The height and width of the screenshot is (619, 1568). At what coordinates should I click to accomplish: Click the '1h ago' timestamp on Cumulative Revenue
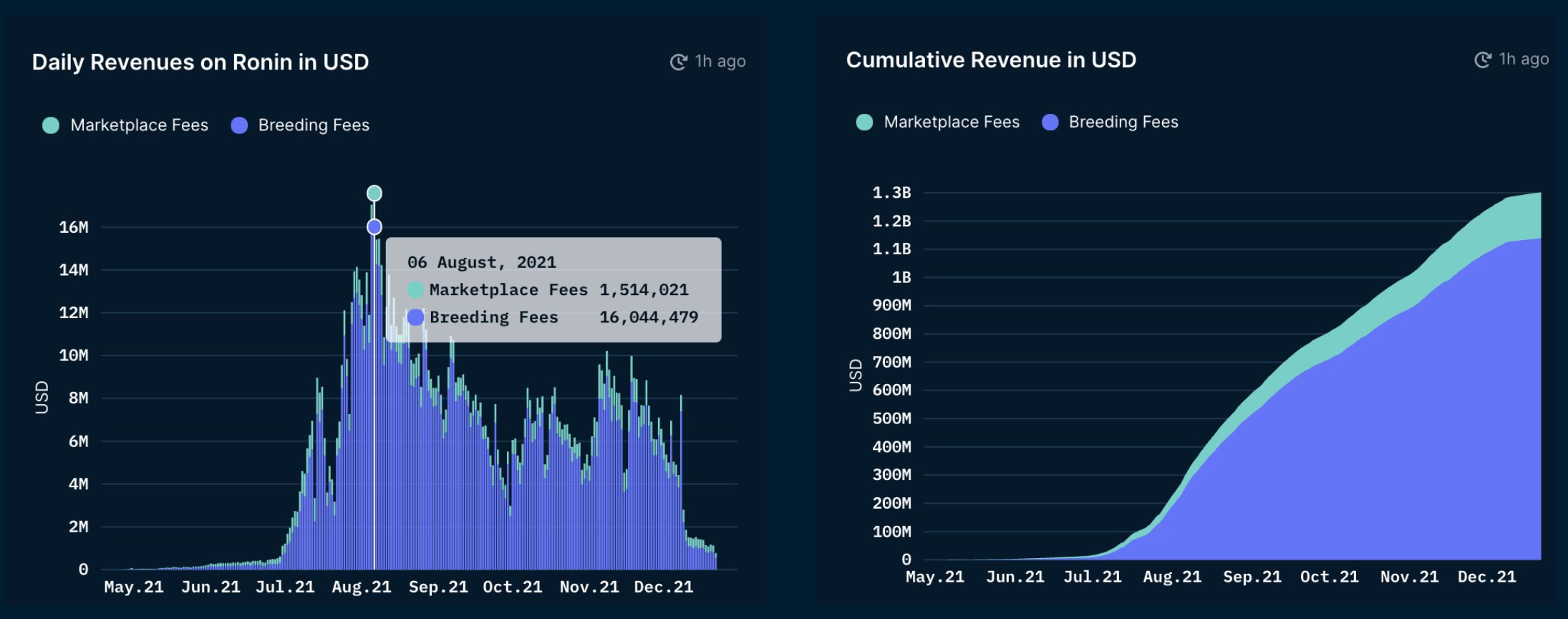click(x=1524, y=59)
